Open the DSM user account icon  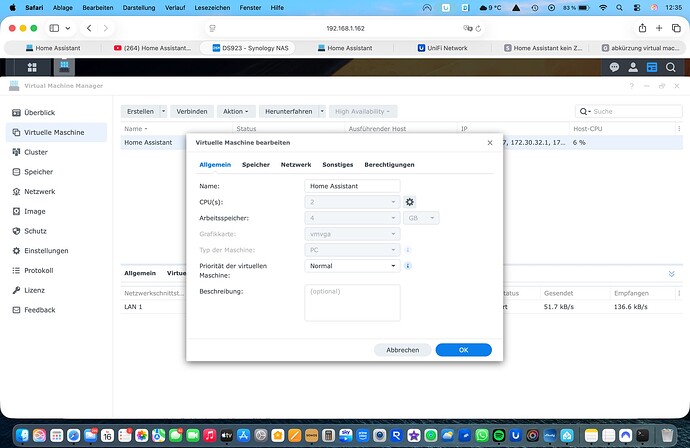(633, 68)
